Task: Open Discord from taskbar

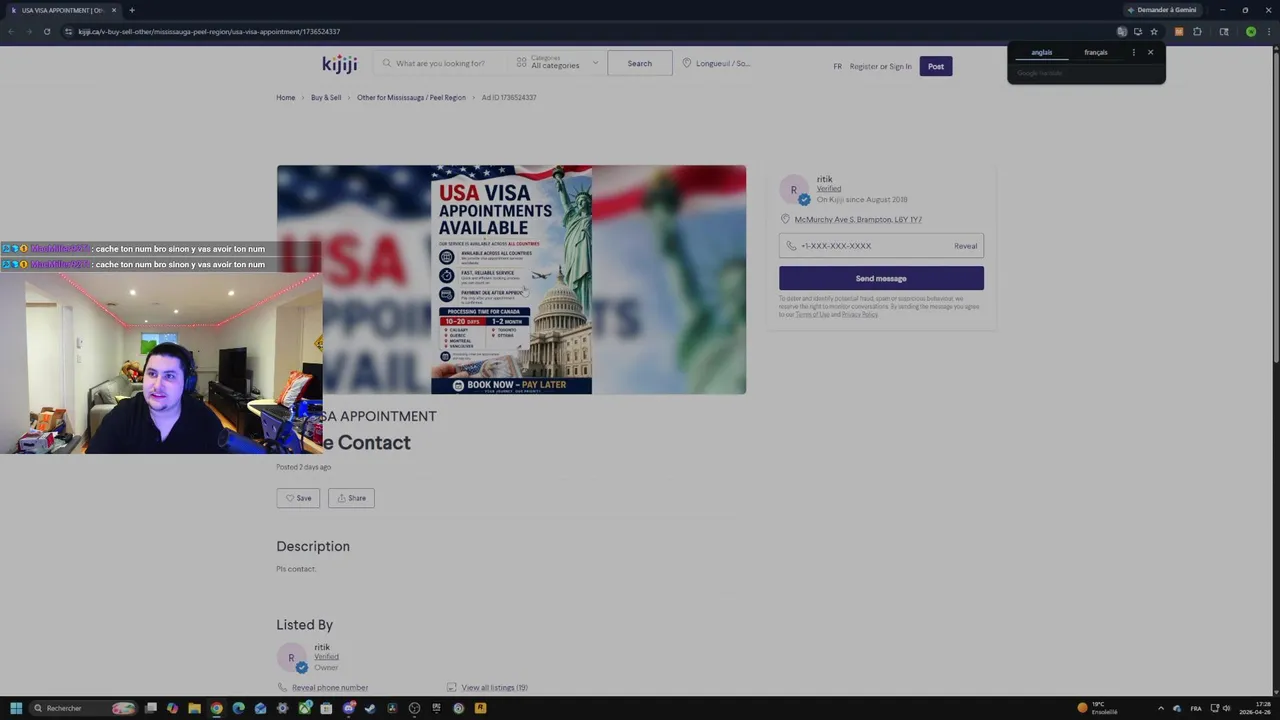Action: (348, 708)
